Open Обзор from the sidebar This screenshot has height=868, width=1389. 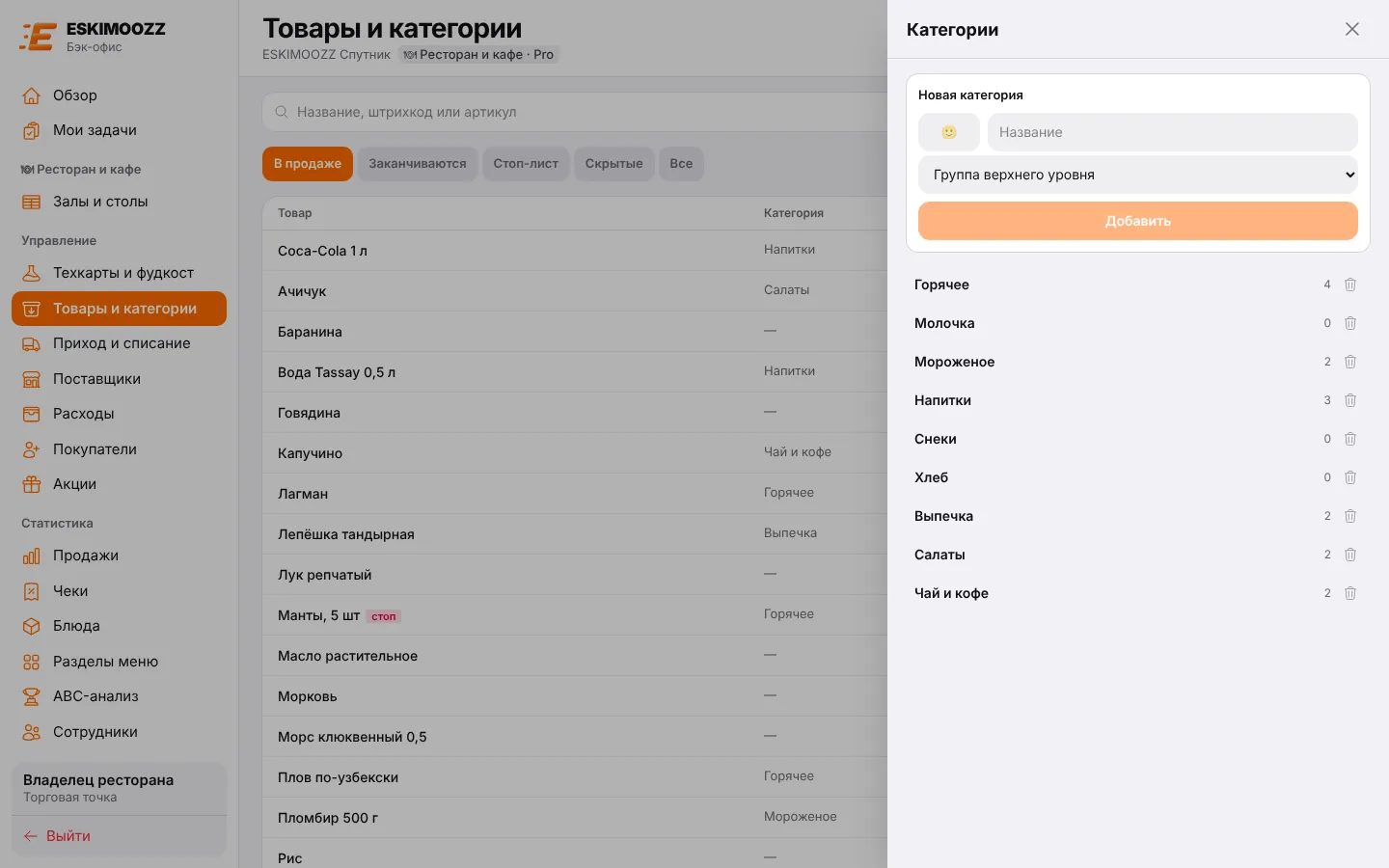point(119,95)
